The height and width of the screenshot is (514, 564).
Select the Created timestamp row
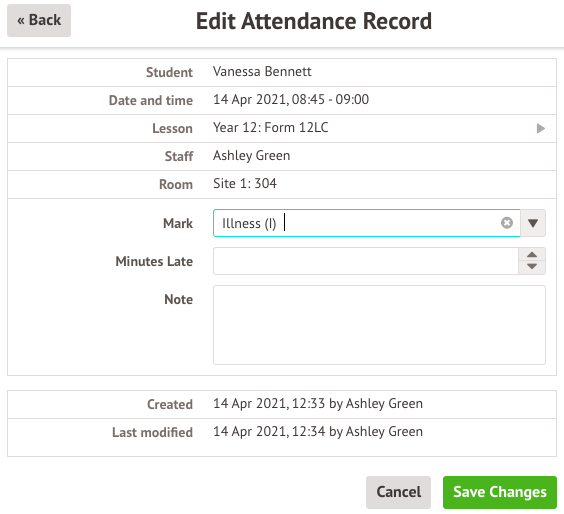click(282, 404)
